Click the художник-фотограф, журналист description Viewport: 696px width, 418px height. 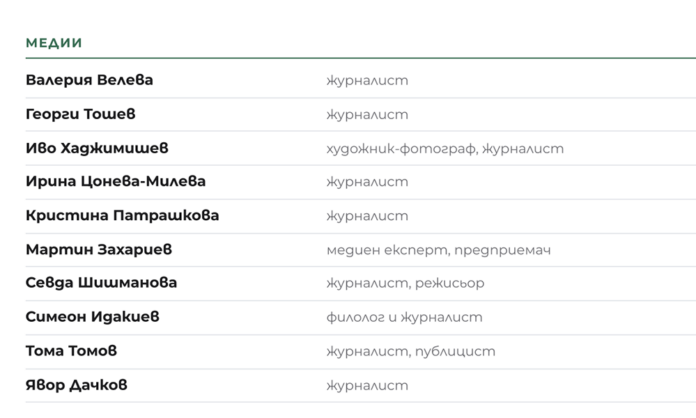click(x=445, y=148)
